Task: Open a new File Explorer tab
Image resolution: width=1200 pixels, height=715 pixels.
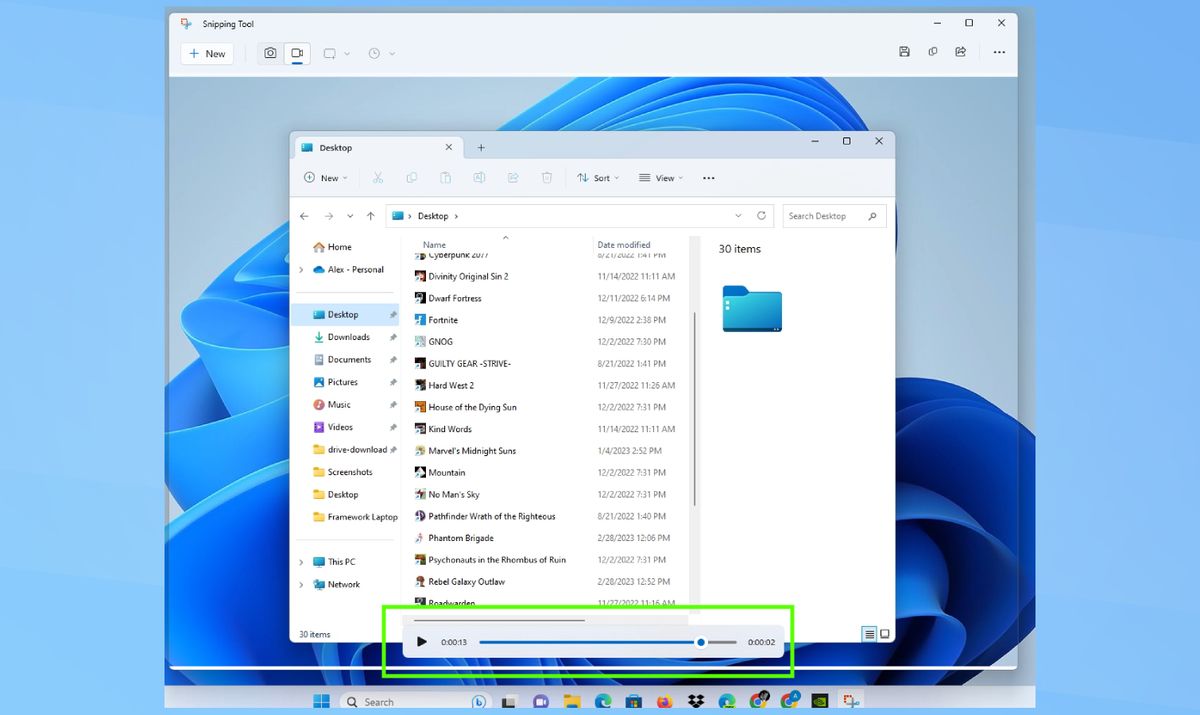Action: coord(481,146)
